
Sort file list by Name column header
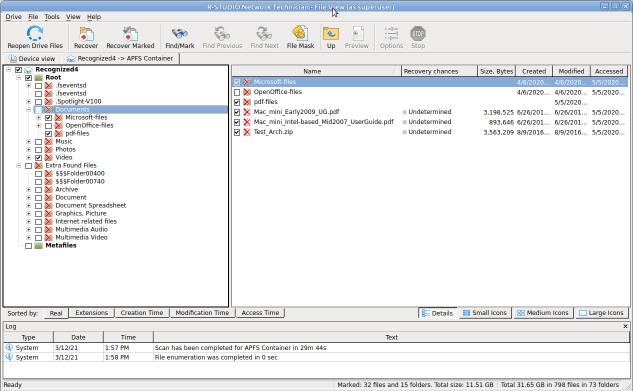click(x=316, y=71)
